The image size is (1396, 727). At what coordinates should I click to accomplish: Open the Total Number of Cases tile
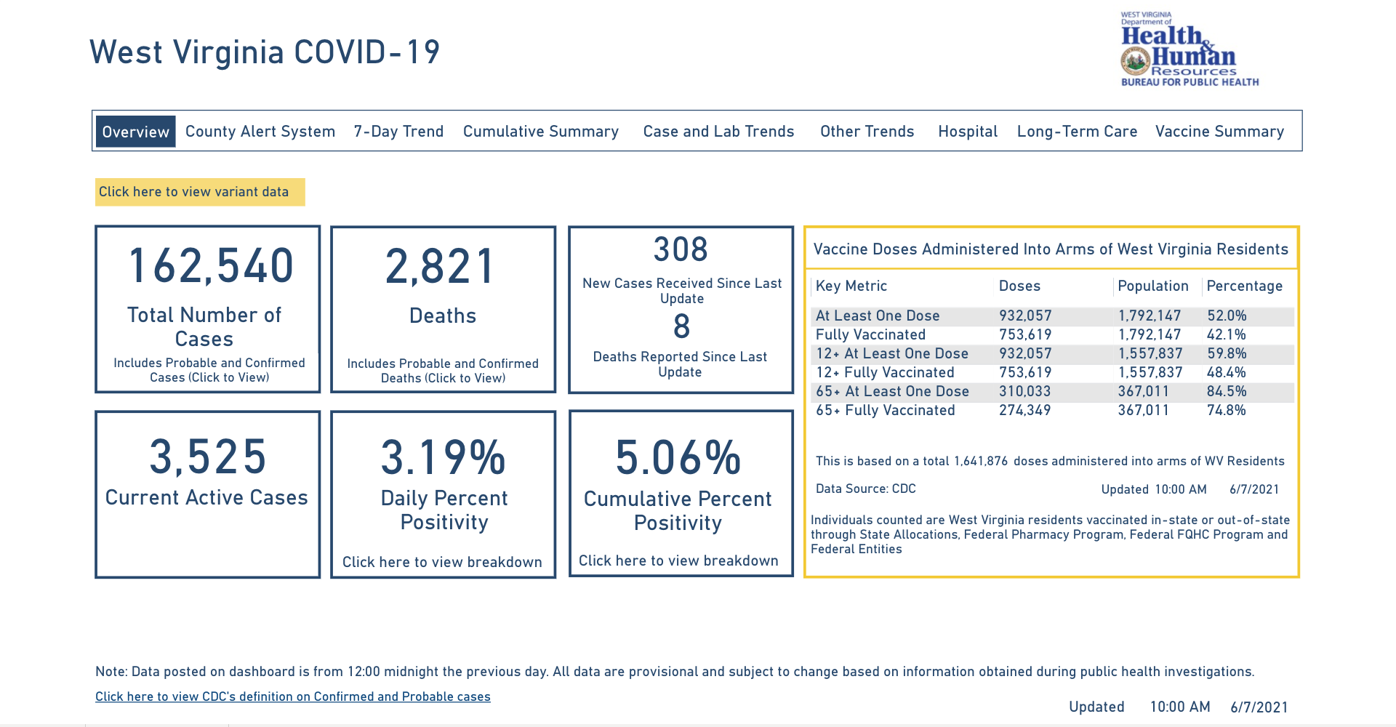tap(208, 309)
